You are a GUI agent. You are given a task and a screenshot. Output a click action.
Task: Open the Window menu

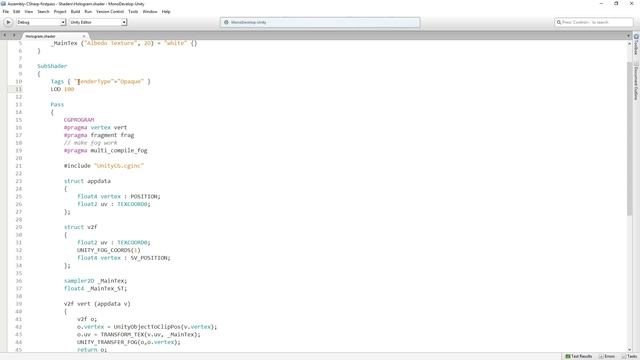(x=150, y=11)
